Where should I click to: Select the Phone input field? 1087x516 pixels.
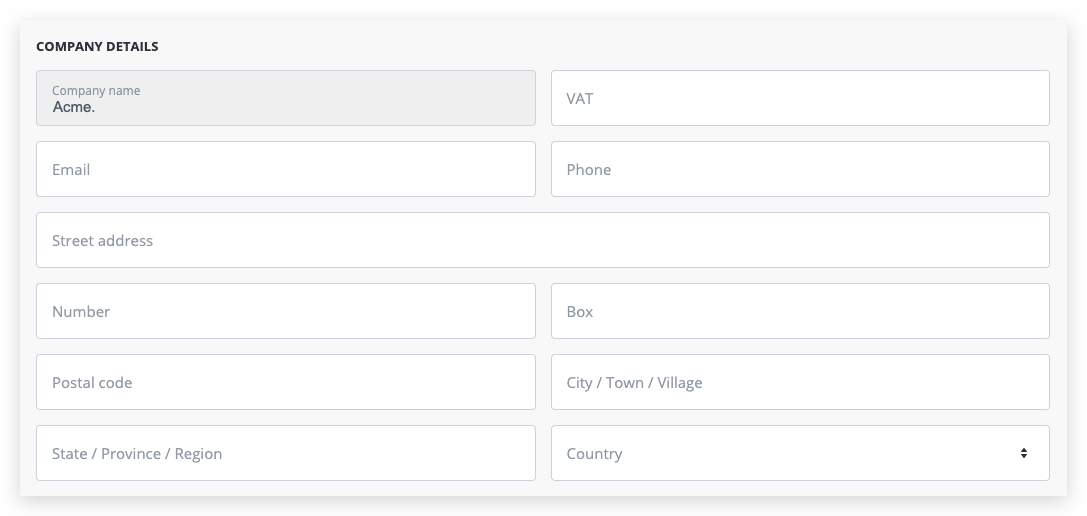[x=799, y=169]
